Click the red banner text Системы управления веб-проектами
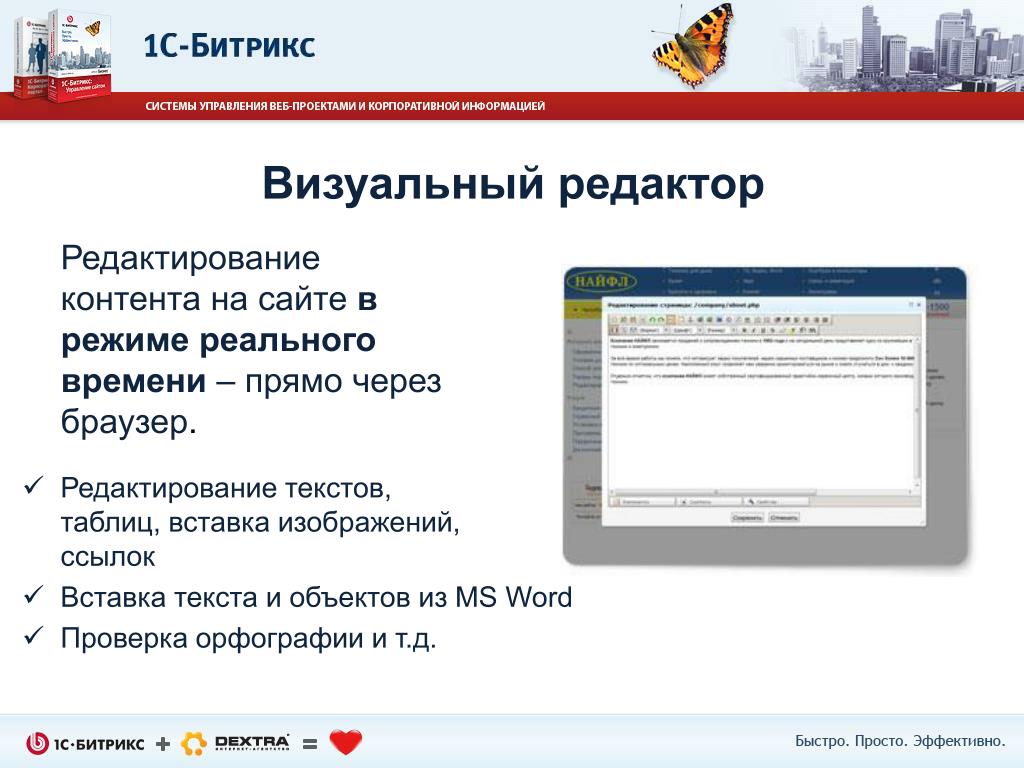 345,106
